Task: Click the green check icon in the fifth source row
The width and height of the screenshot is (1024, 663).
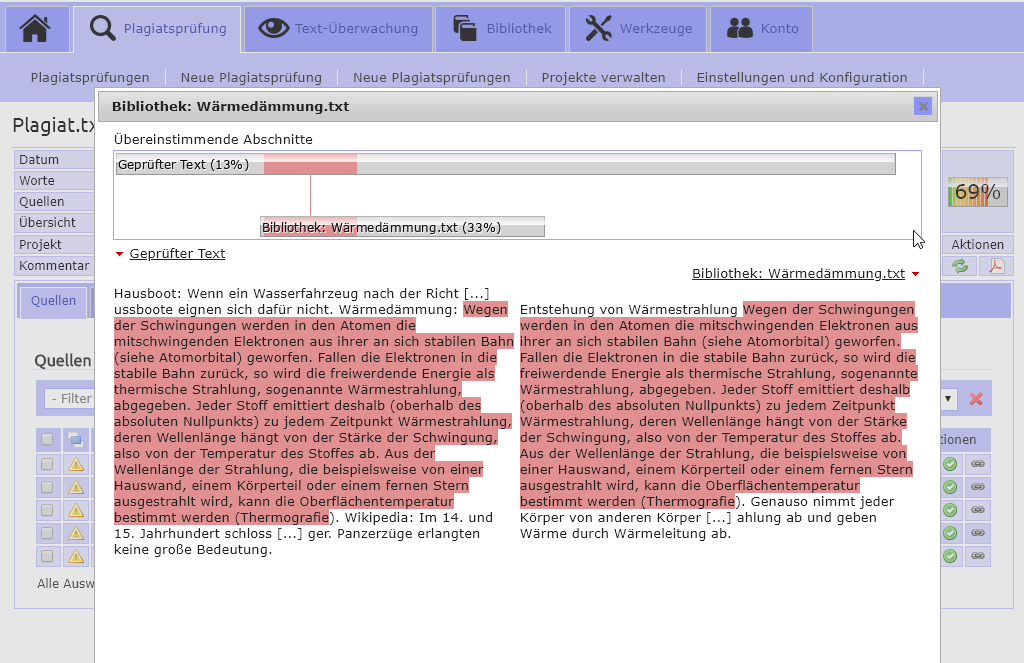Action: (950, 556)
